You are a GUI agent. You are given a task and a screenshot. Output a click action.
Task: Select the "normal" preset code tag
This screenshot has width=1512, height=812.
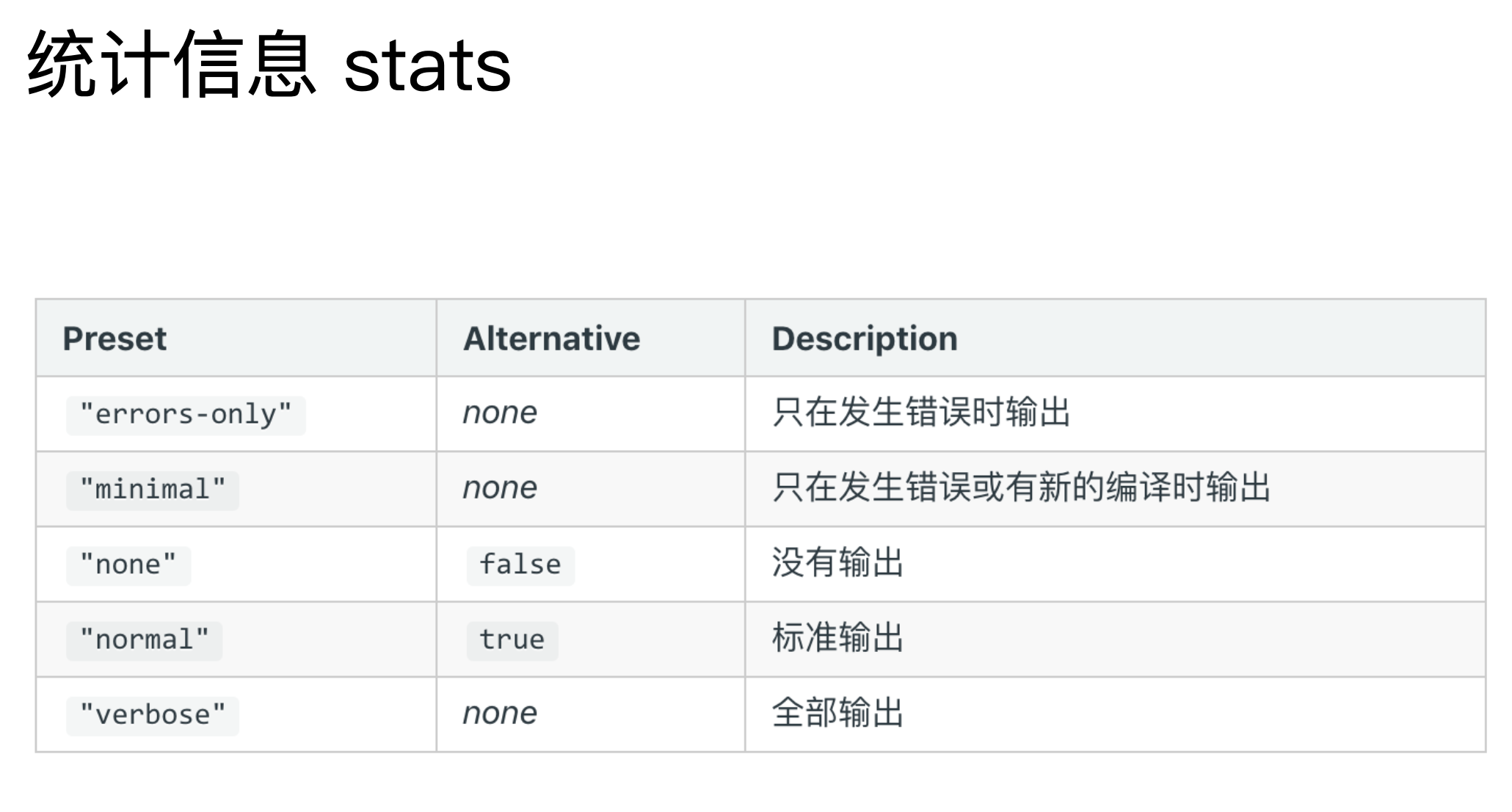pyautogui.click(x=145, y=640)
